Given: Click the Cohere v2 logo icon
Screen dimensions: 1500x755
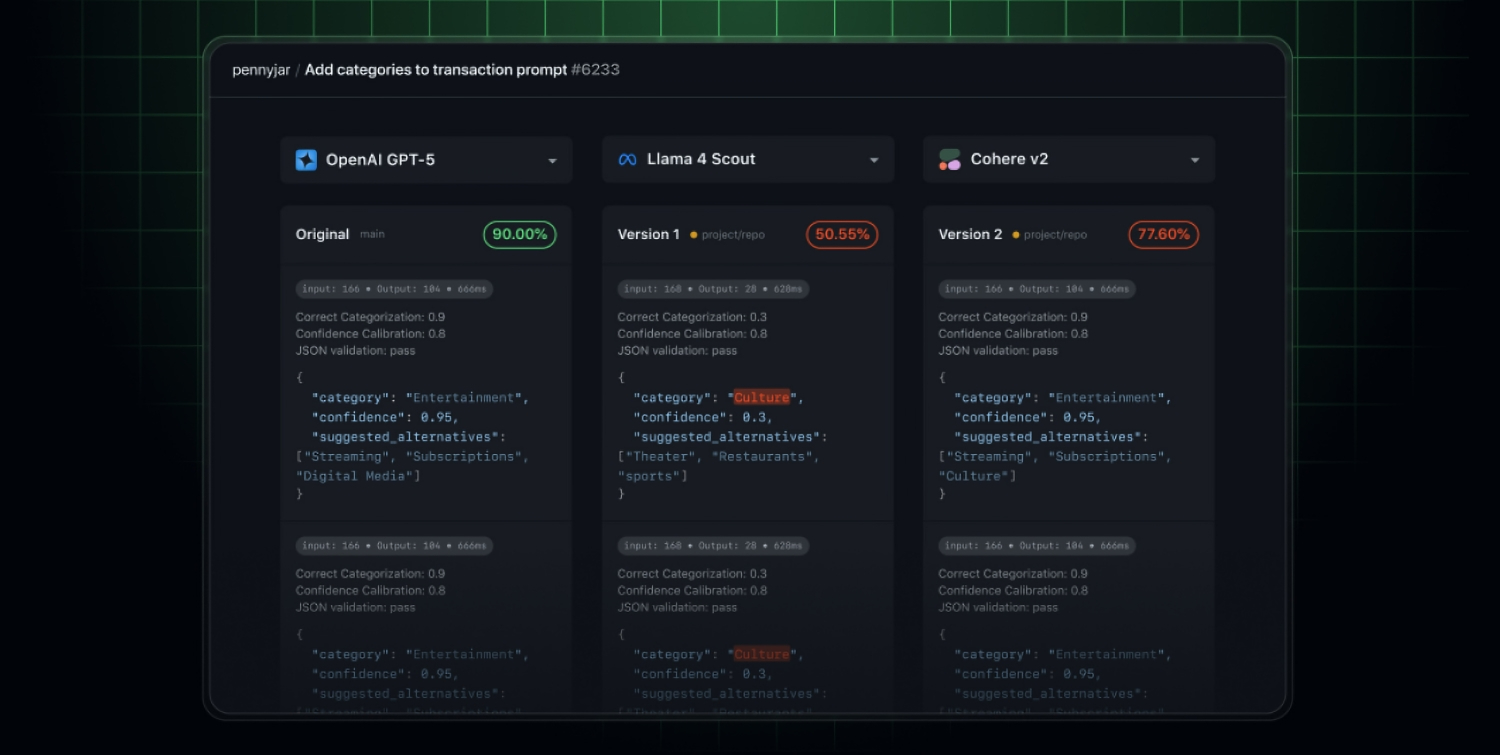Looking at the screenshot, I should (949, 160).
